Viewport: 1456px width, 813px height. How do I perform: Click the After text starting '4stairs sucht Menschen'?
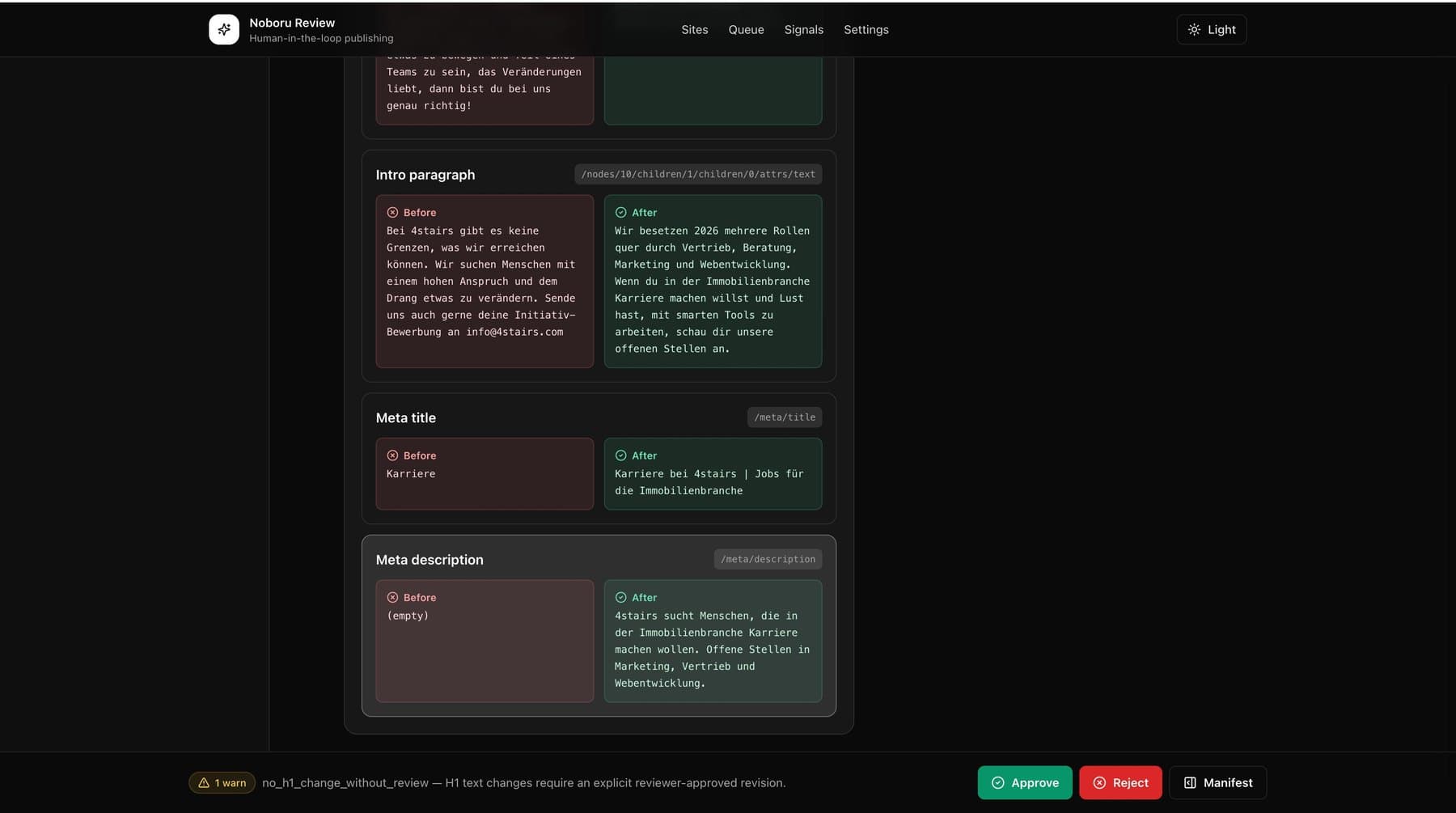712,650
